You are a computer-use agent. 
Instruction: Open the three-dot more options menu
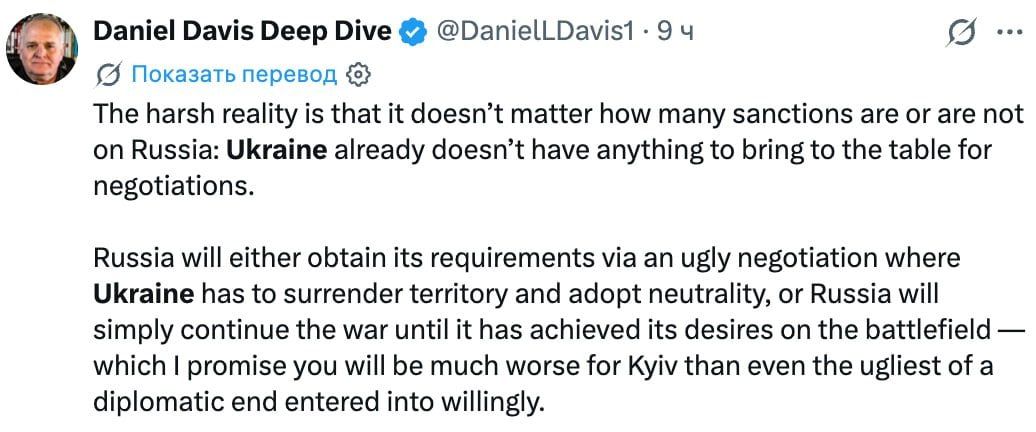(1009, 31)
